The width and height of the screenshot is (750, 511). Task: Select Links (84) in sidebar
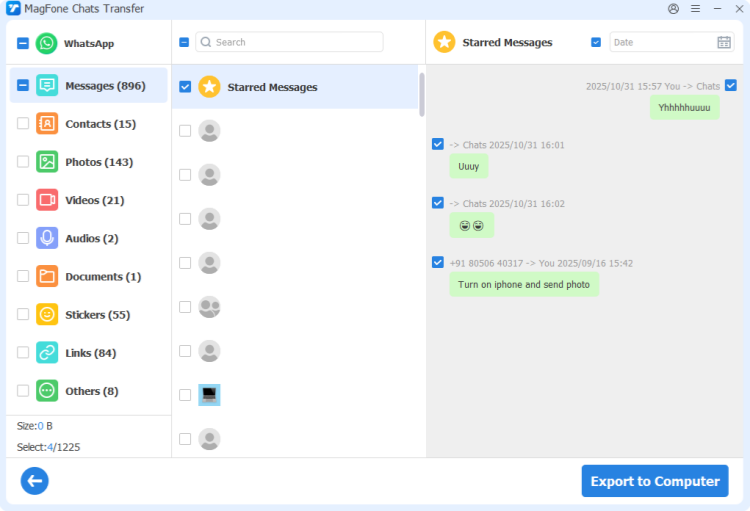[x=88, y=353]
